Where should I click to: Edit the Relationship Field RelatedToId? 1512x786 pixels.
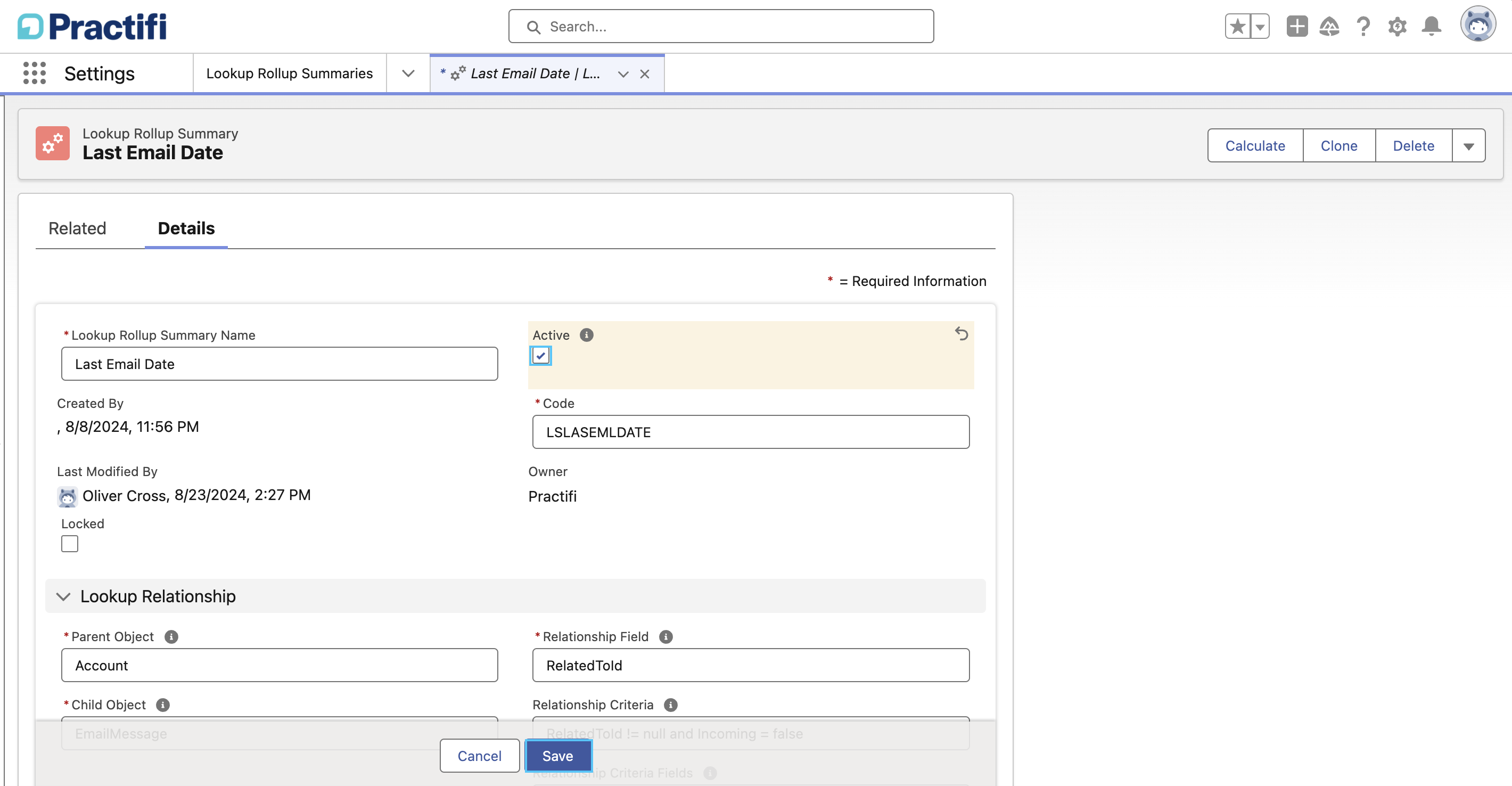click(751, 665)
